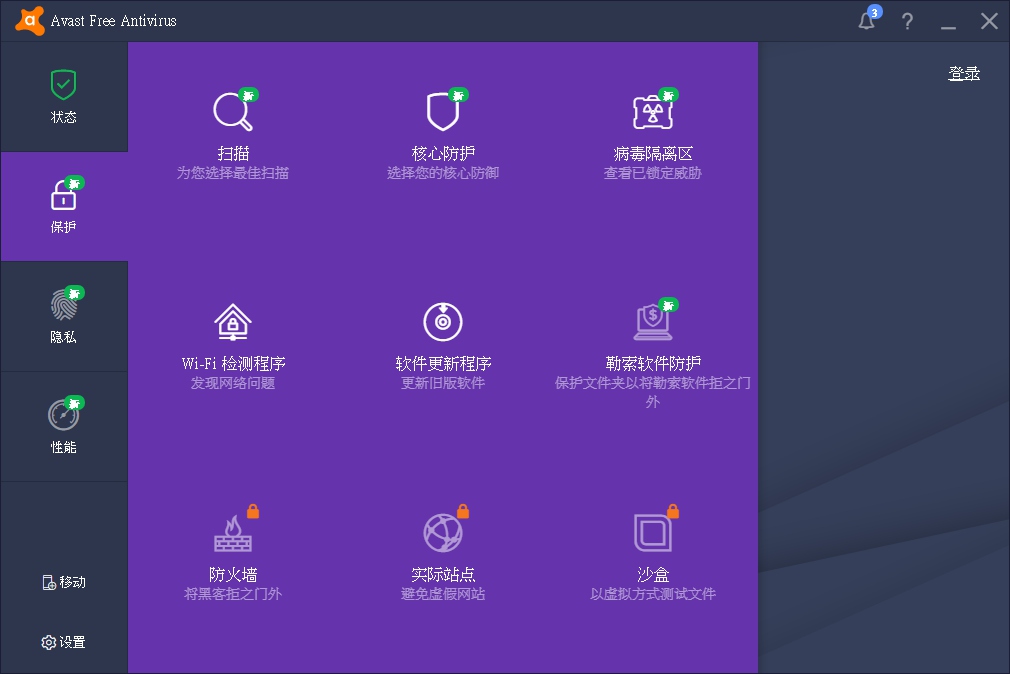Open notifications bell with 3 alerts

tap(867, 21)
